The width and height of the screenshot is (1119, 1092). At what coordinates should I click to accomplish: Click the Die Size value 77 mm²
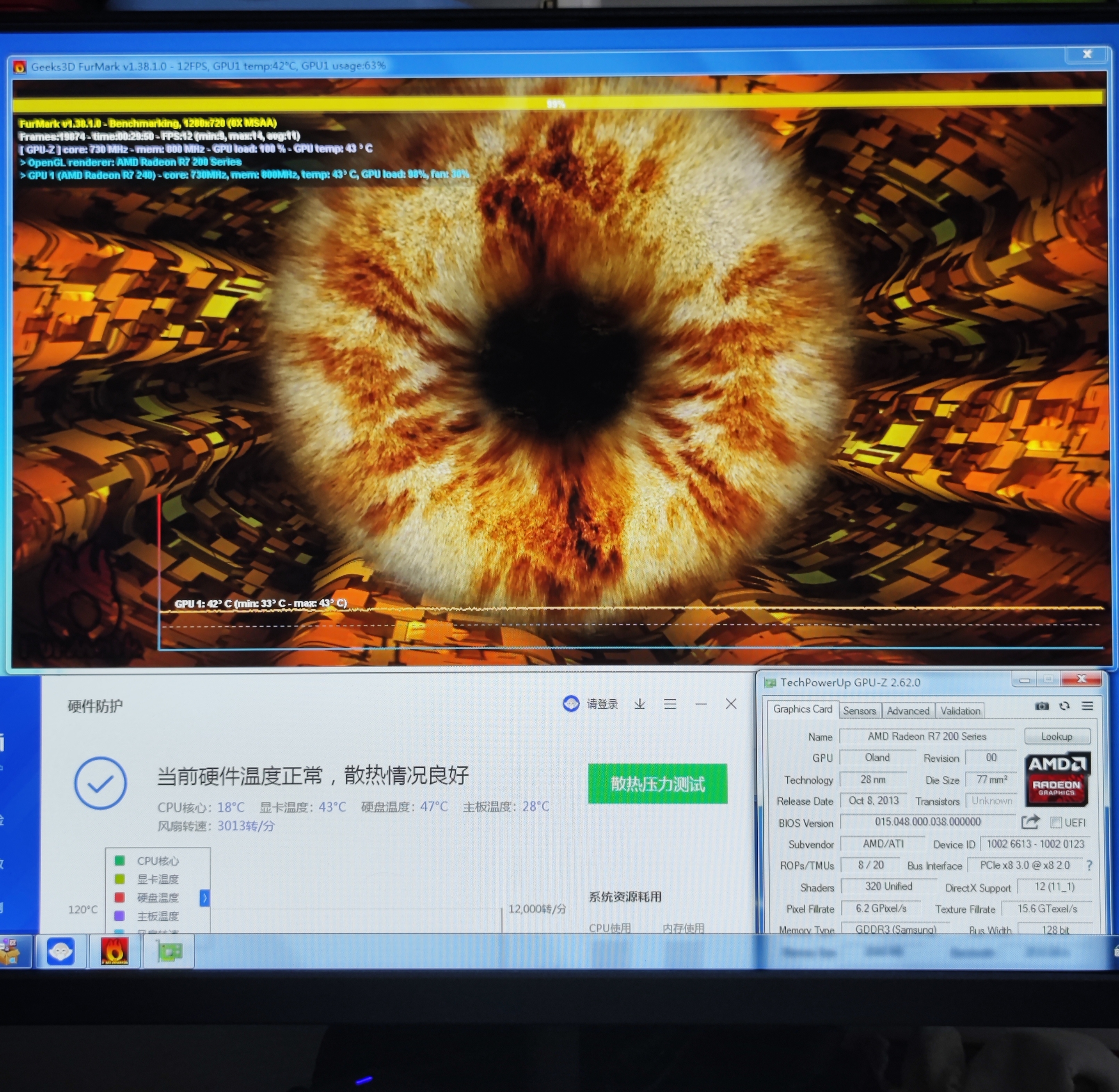pos(991,780)
